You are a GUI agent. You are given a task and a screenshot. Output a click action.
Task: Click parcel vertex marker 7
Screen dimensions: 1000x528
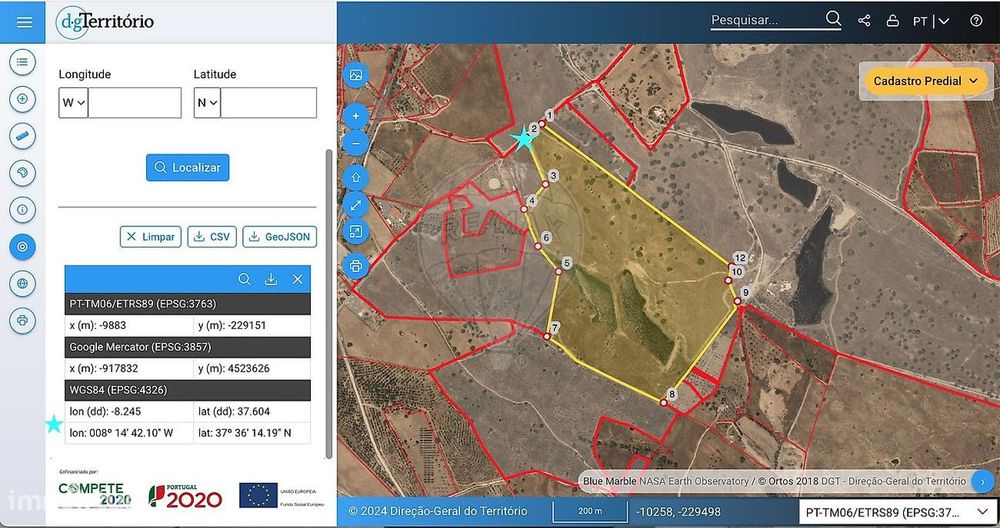tap(547, 336)
